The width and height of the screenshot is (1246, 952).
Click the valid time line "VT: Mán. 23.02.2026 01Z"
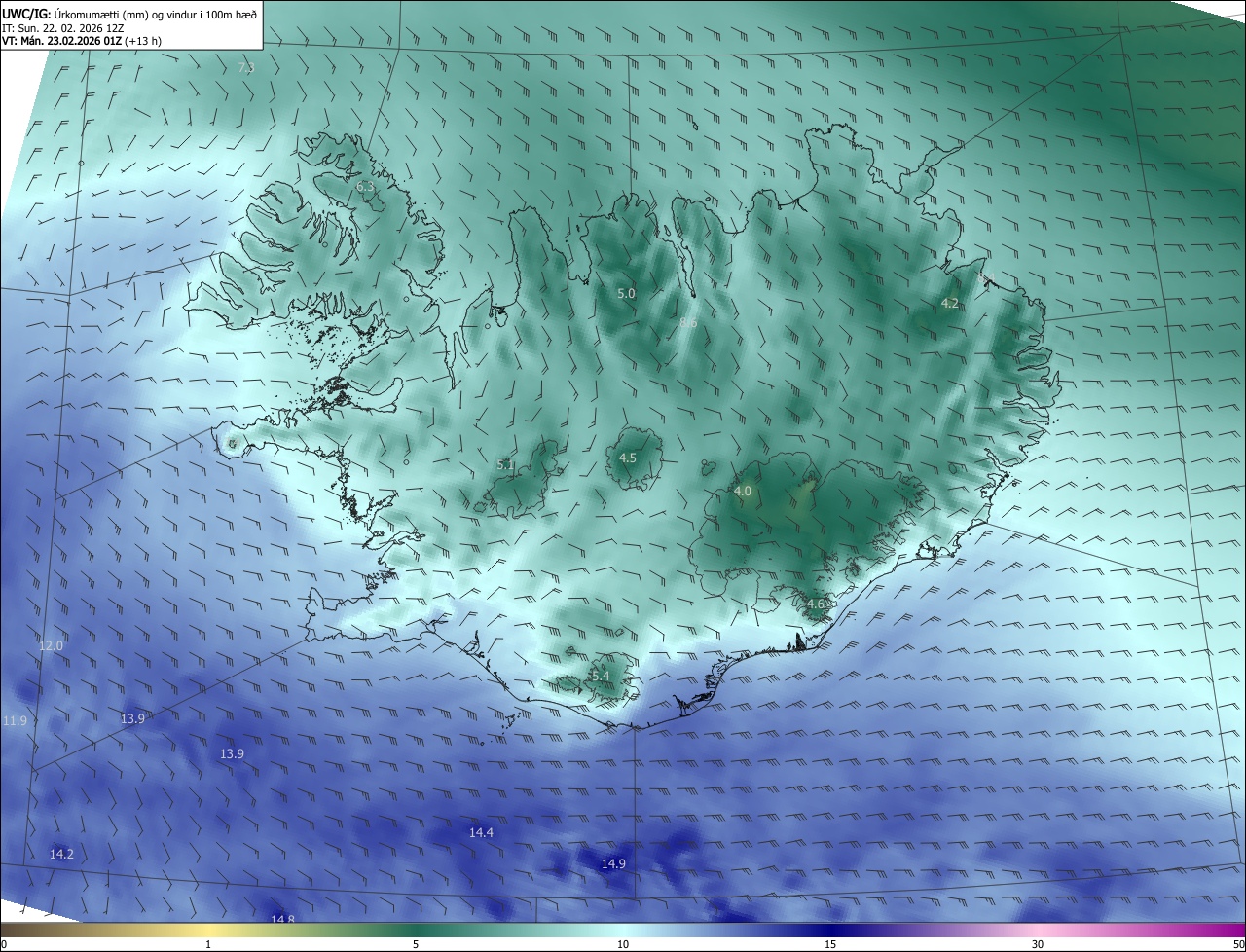click(x=61, y=41)
